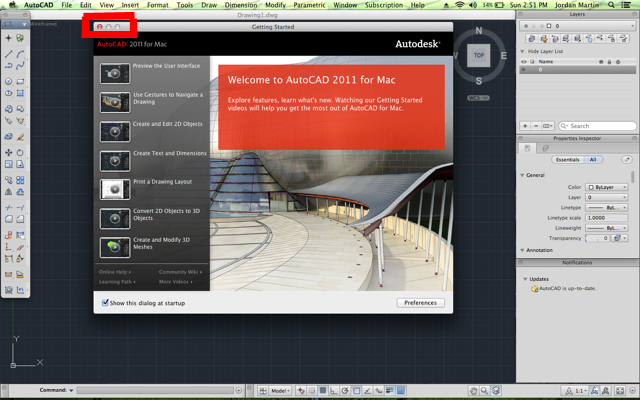The height and width of the screenshot is (400, 640).
Task: Select the Ellipse tool
Action: coord(8,93)
